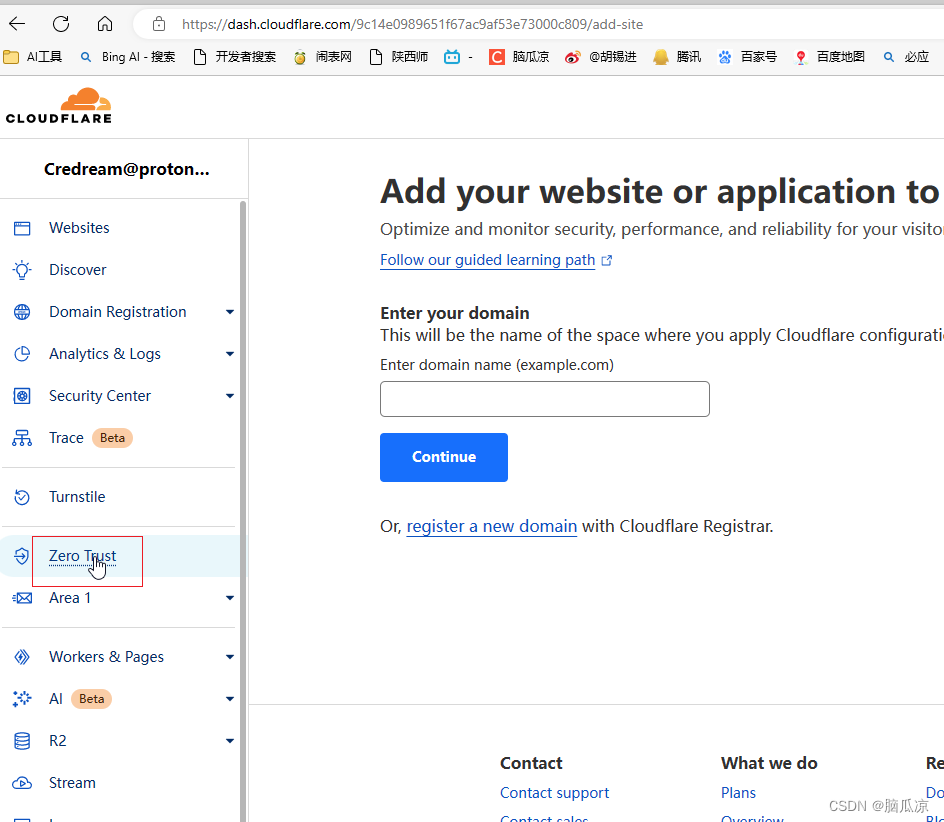944x822 pixels.
Task: Open the @胡锡进 Weibo bookmark
Action: pyautogui.click(x=601, y=57)
